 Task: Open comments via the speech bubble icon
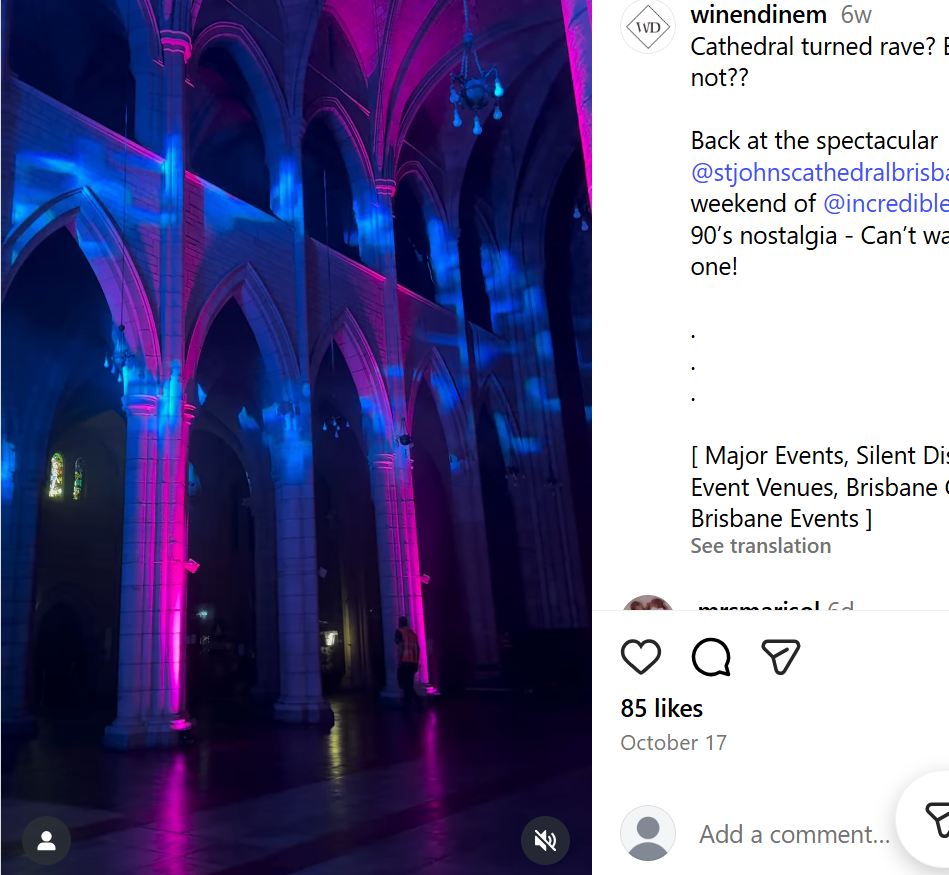pyautogui.click(x=711, y=657)
